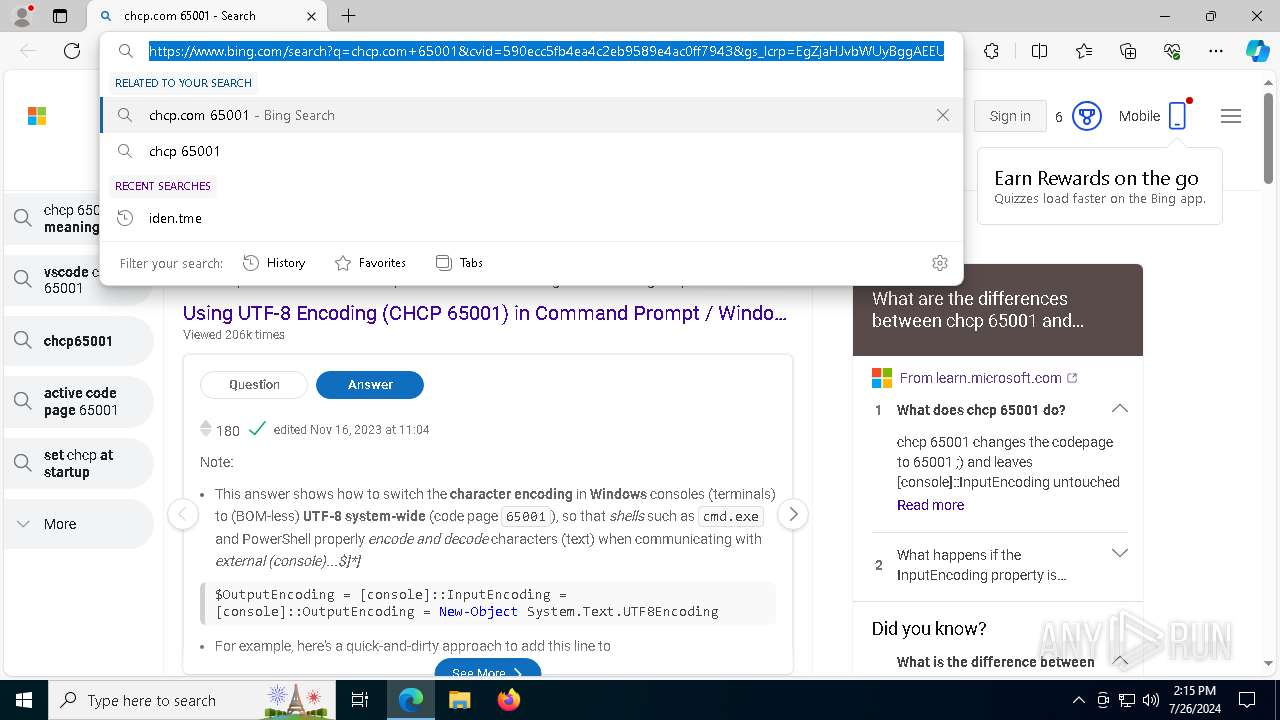
Task: Click the browser back arrow
Action: click(28, 51)
